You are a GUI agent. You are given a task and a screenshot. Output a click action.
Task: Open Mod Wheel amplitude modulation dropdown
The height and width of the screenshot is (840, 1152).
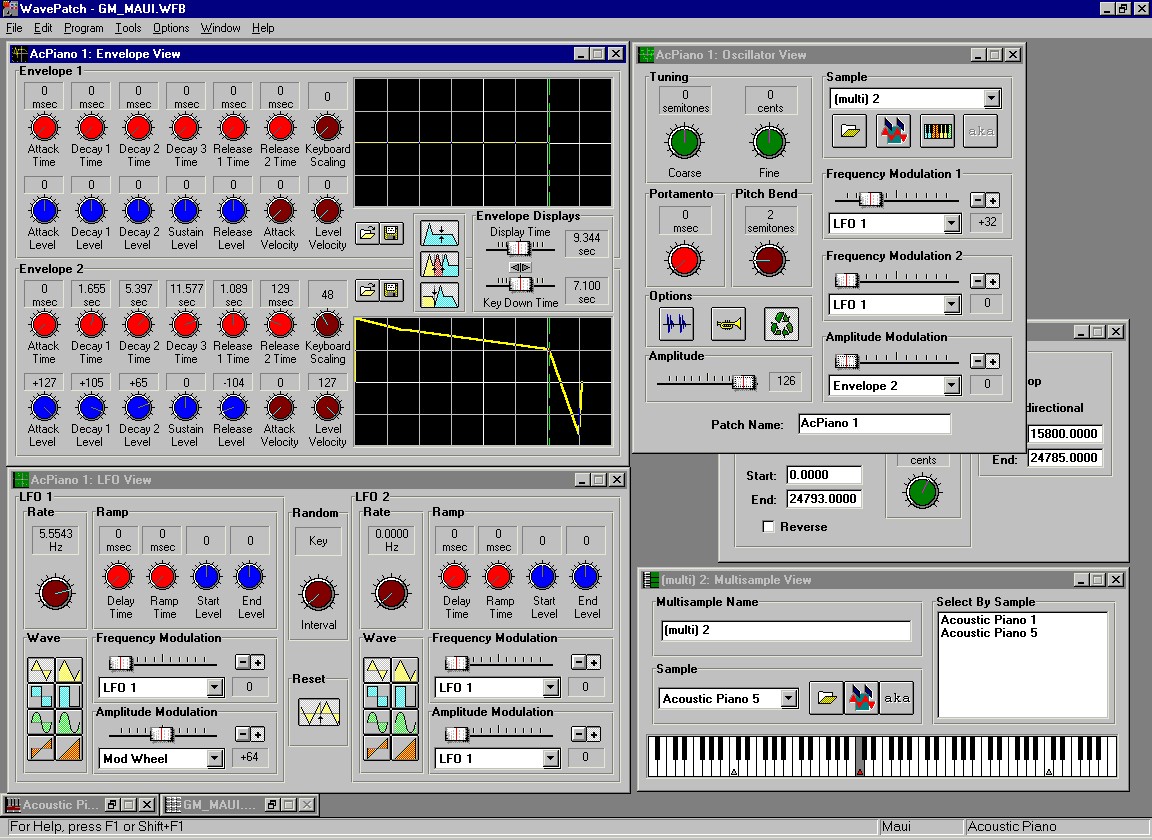tap(215, 758)
